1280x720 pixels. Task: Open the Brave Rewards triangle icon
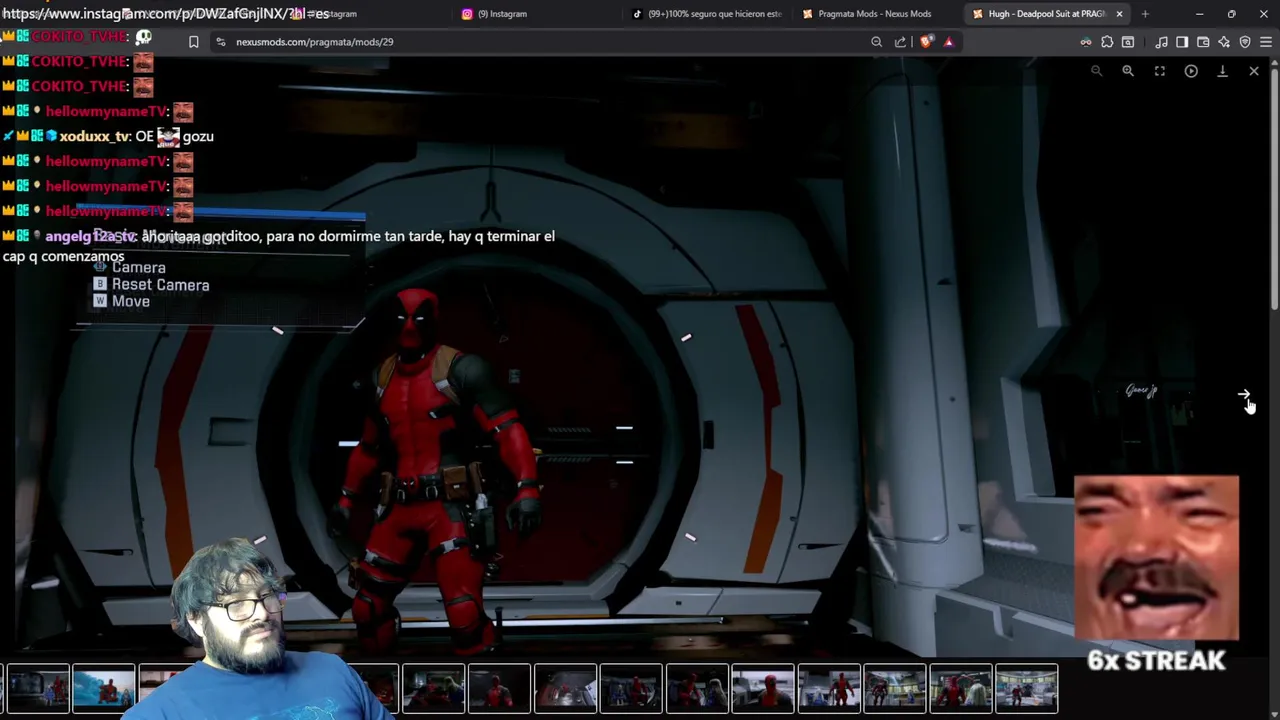coord(949,42)
